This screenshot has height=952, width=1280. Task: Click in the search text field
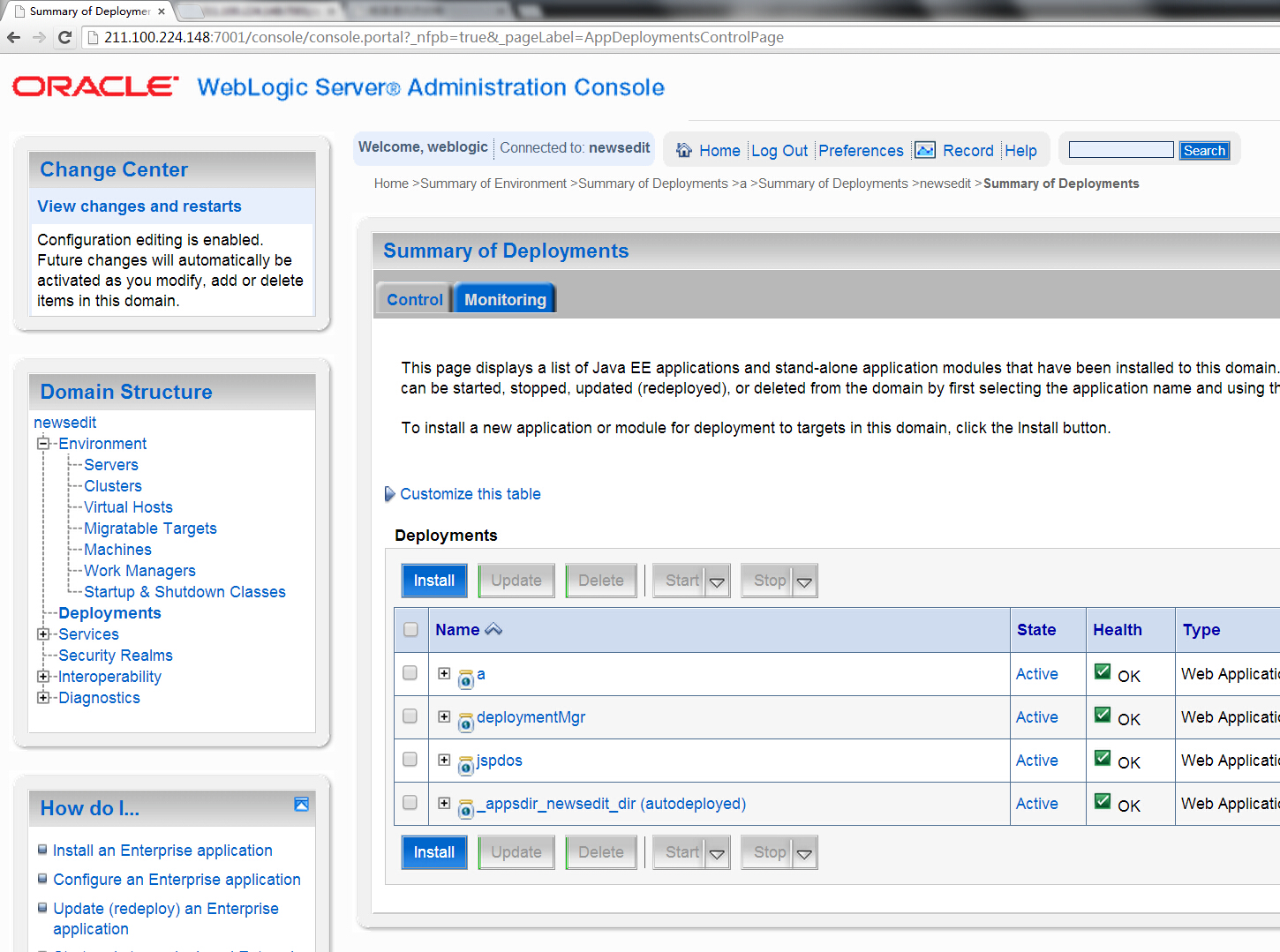point(1121,150)
